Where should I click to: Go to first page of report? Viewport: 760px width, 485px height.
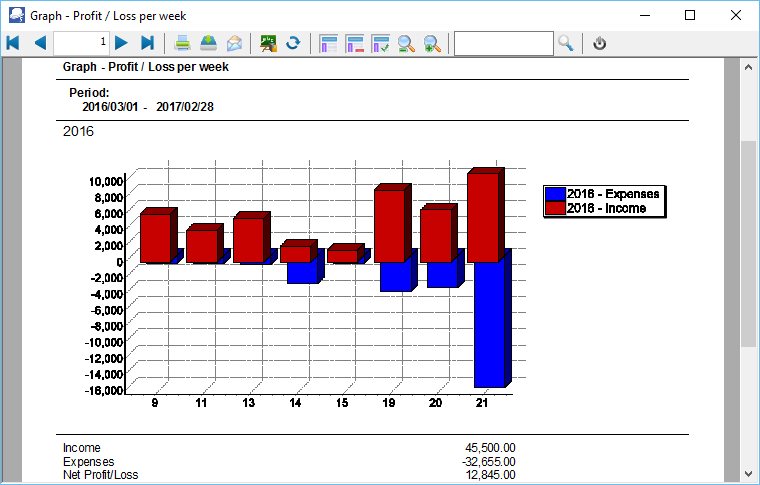13,43
